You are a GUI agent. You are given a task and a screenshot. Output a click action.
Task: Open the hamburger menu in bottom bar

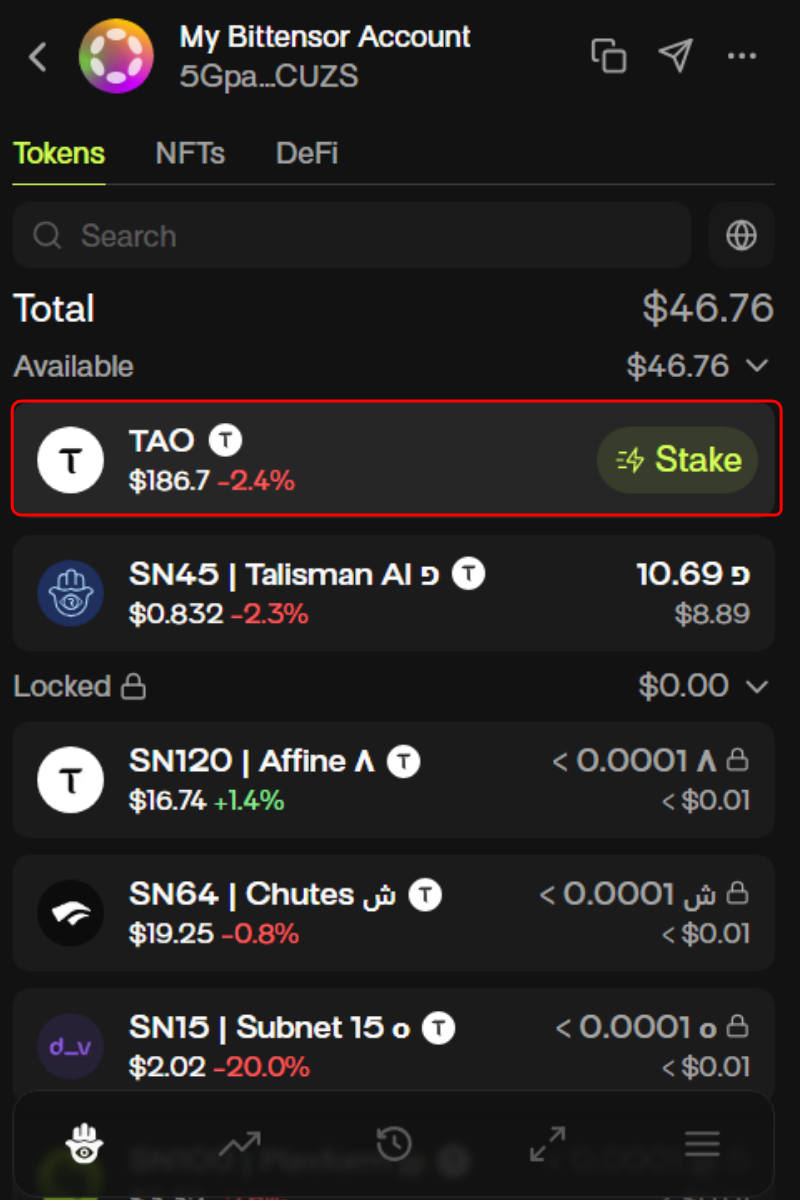click(x=702, y=1144)
